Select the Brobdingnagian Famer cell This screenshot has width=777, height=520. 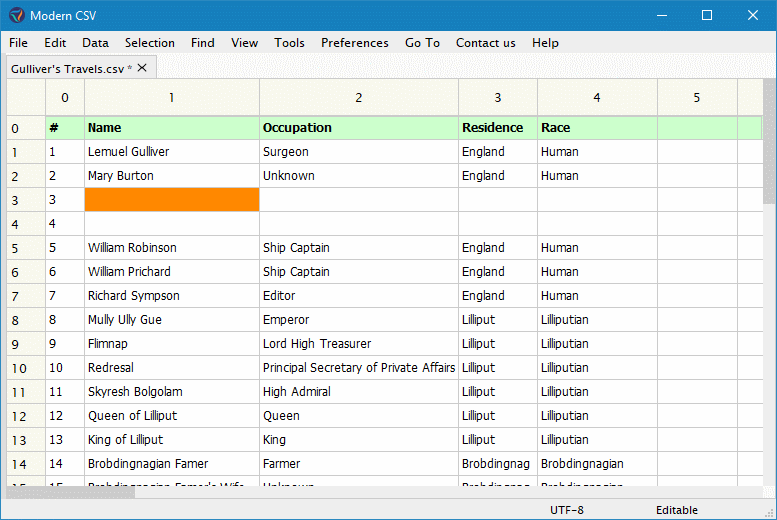point(171,464)
